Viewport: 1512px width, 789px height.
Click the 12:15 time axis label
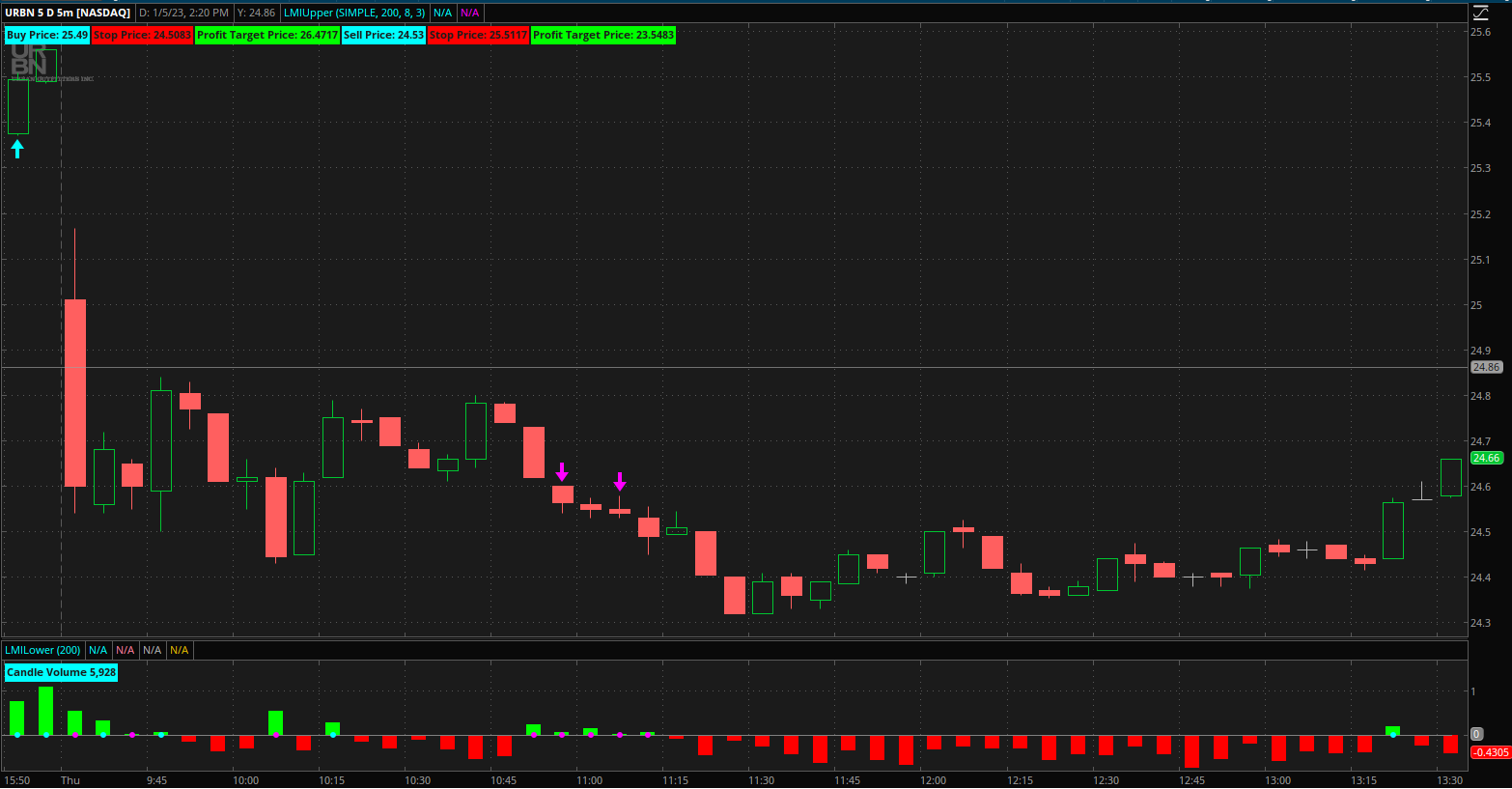pos(1021,780)
